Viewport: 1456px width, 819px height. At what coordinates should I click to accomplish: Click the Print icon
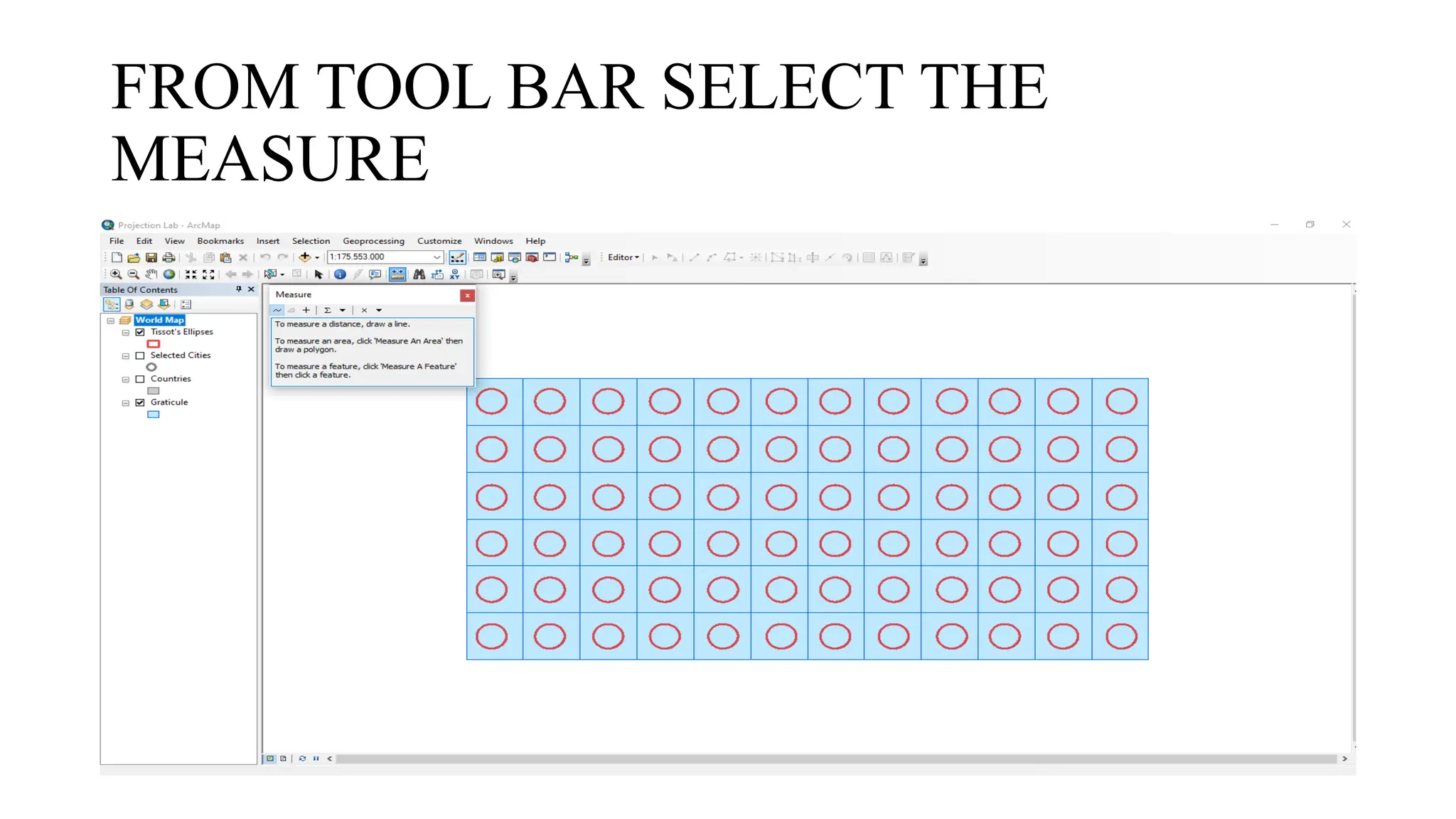click(x=168, y=257)
